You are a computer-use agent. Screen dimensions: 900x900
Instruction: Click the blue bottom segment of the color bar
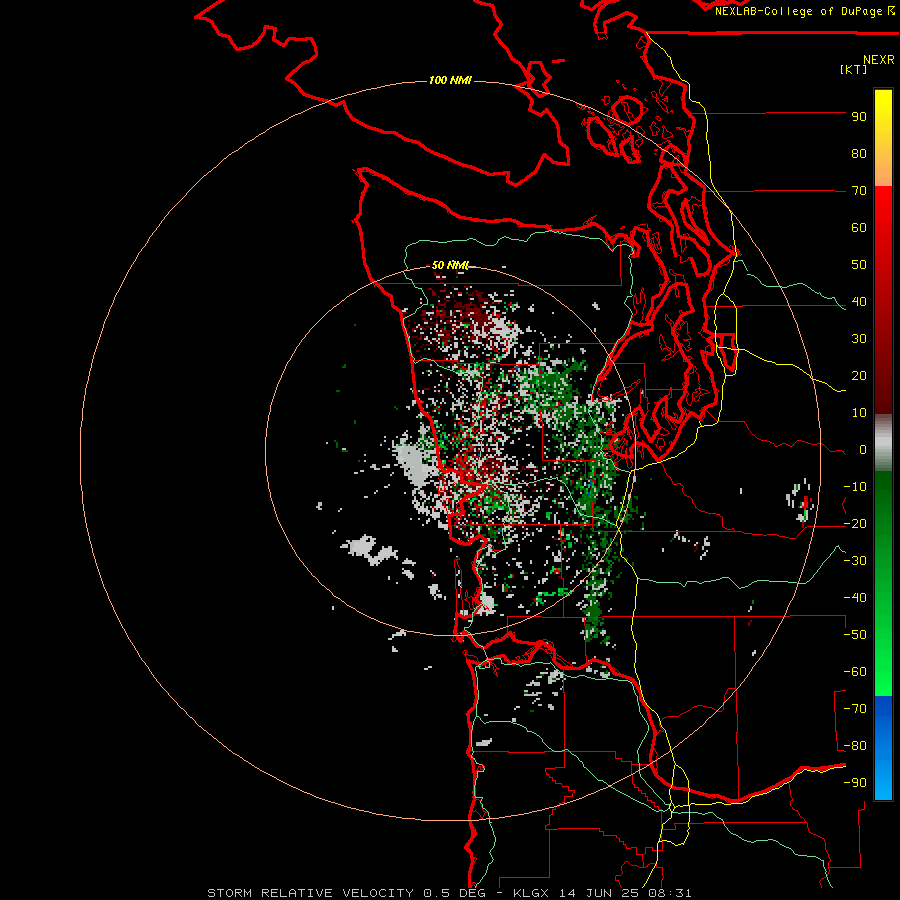883,747
